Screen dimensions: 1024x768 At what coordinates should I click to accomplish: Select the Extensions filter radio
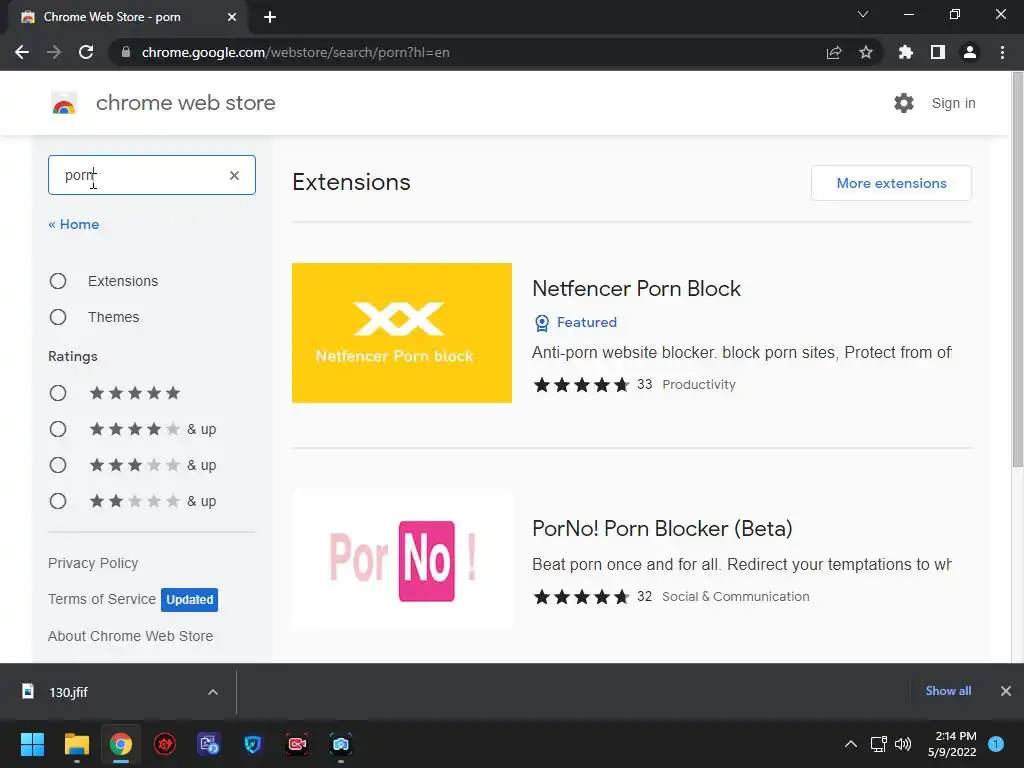(x=58, y=281)
